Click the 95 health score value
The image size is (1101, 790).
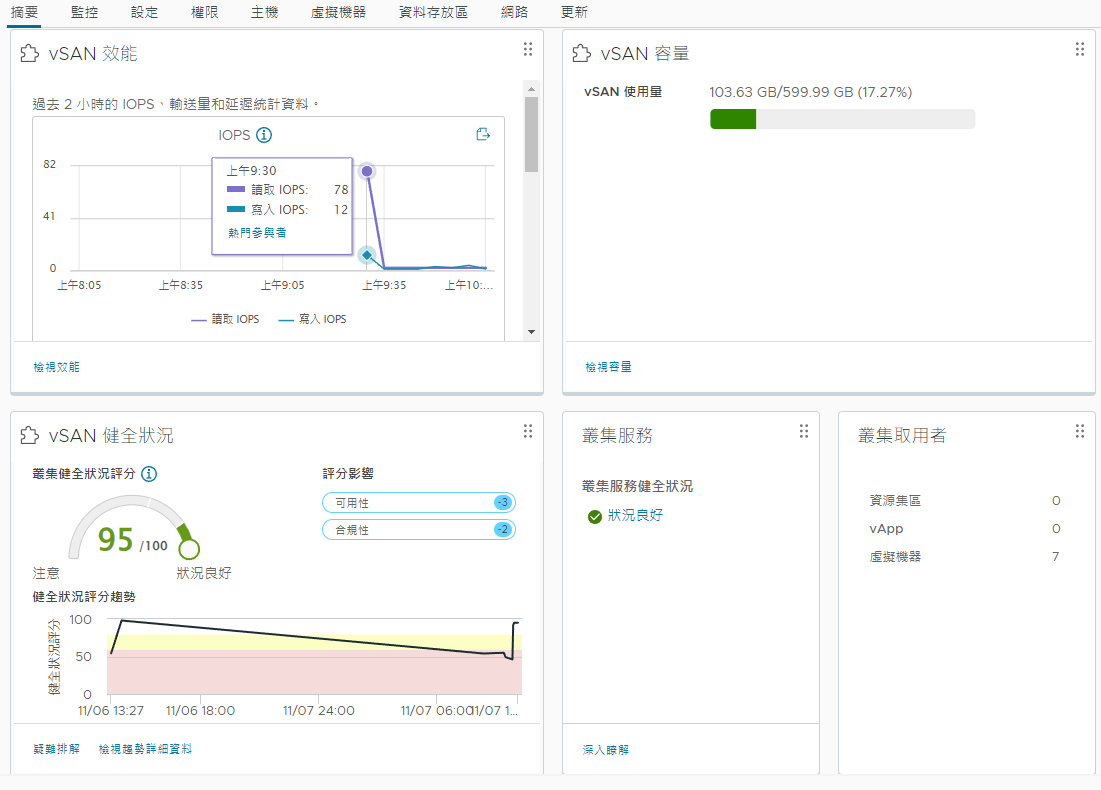(x=115, y=539)
